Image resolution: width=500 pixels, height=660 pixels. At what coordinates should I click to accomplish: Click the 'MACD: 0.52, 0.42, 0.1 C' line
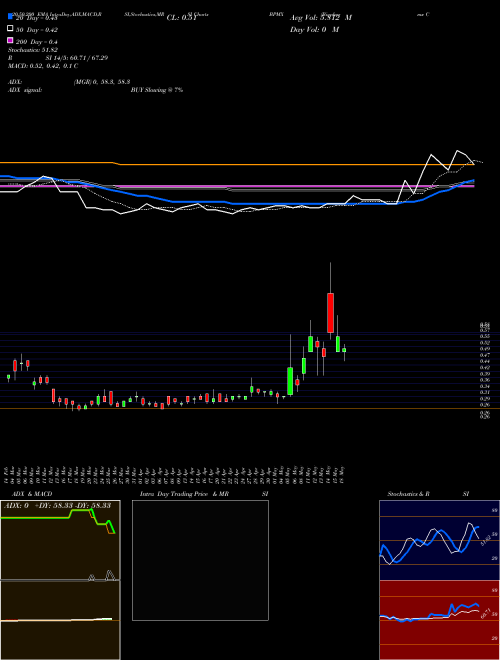coord(43,66)
